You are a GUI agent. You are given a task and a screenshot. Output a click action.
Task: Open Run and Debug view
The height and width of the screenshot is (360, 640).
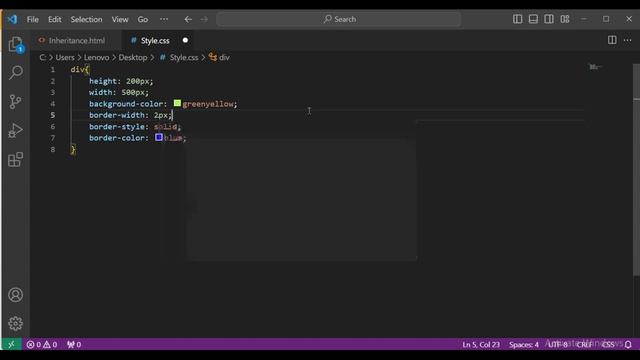[16, 131]
